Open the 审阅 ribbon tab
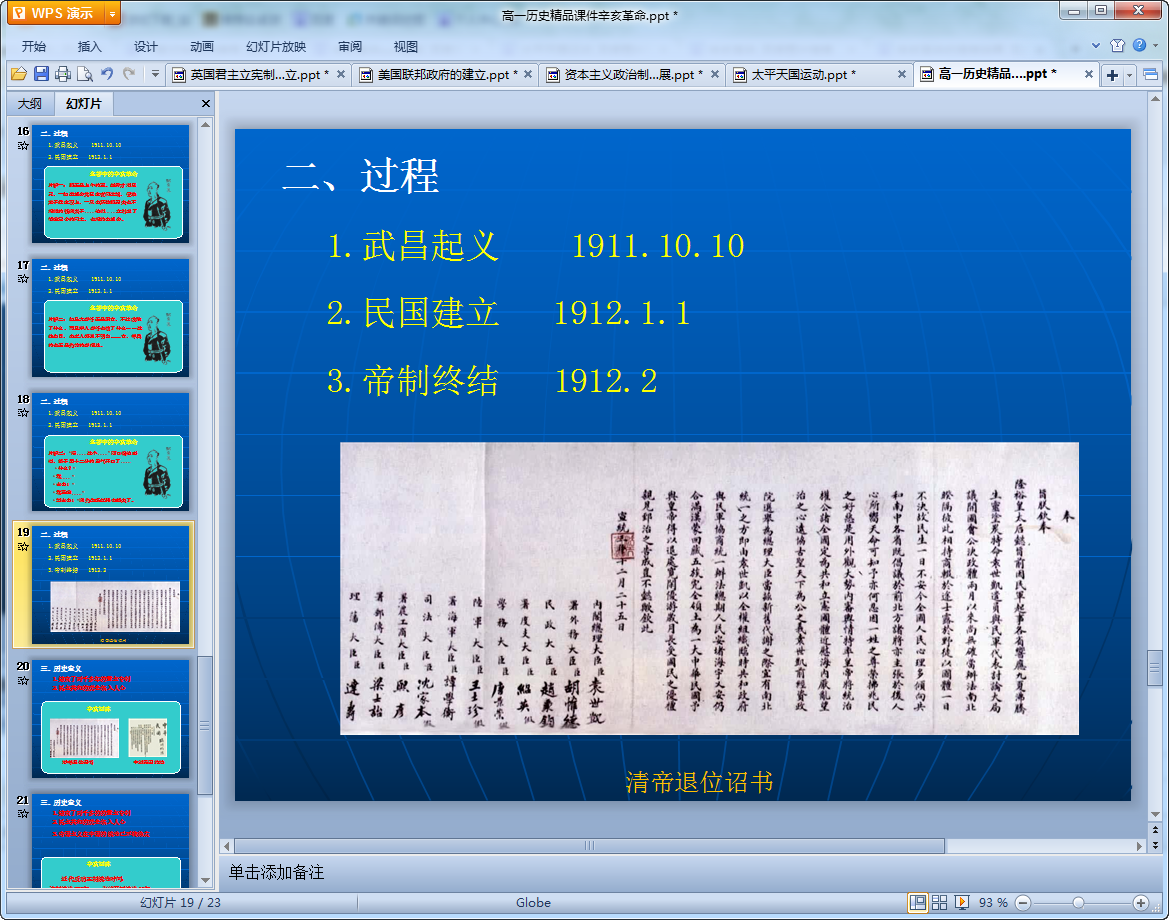The width and height of the screenshot is (1169, 920). tap(350, 46)
